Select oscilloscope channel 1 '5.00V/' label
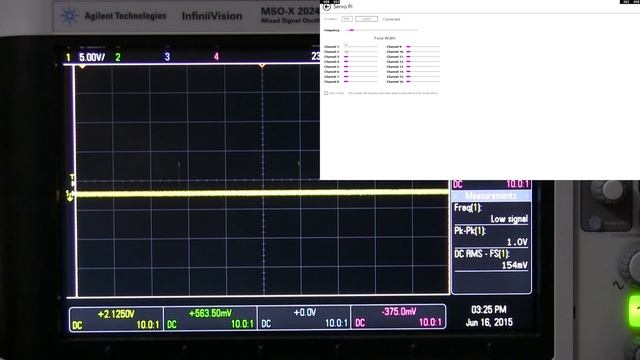640x360 pixels. click(x=92, y=57)
